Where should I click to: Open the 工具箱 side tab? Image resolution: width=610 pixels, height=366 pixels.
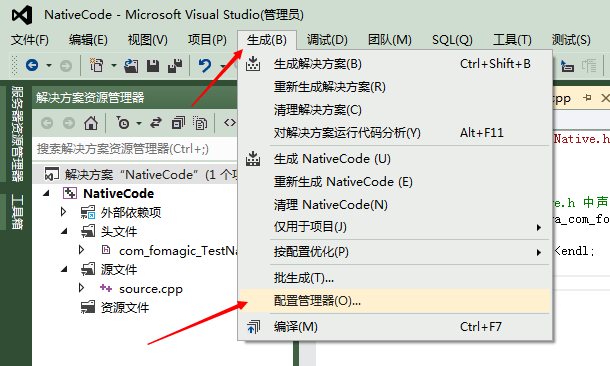point(17,211)
